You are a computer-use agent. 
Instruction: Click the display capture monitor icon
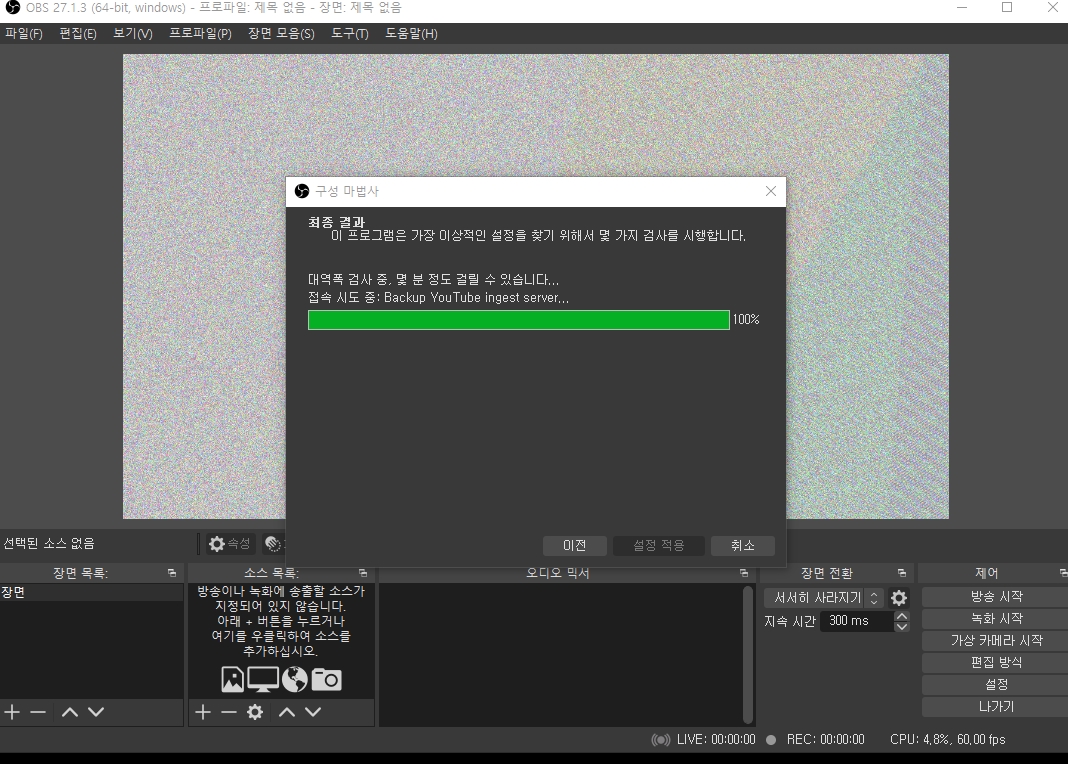(x=262, y=679)
